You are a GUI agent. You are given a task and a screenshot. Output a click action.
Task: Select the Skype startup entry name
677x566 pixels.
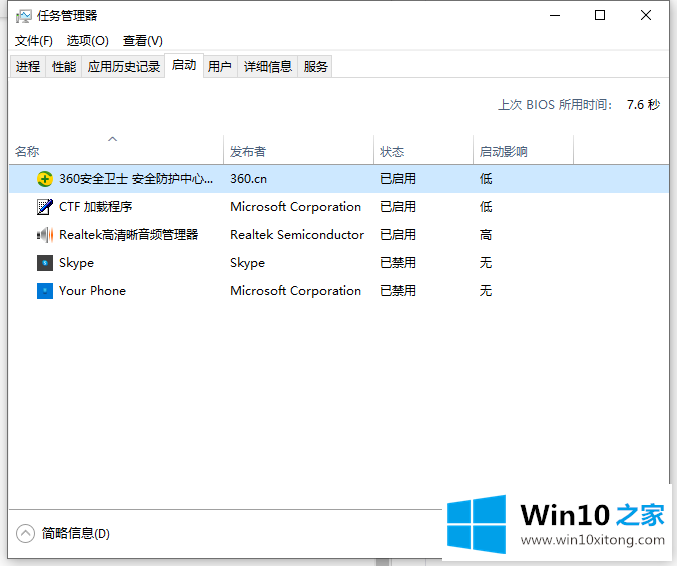pos(76,263)
